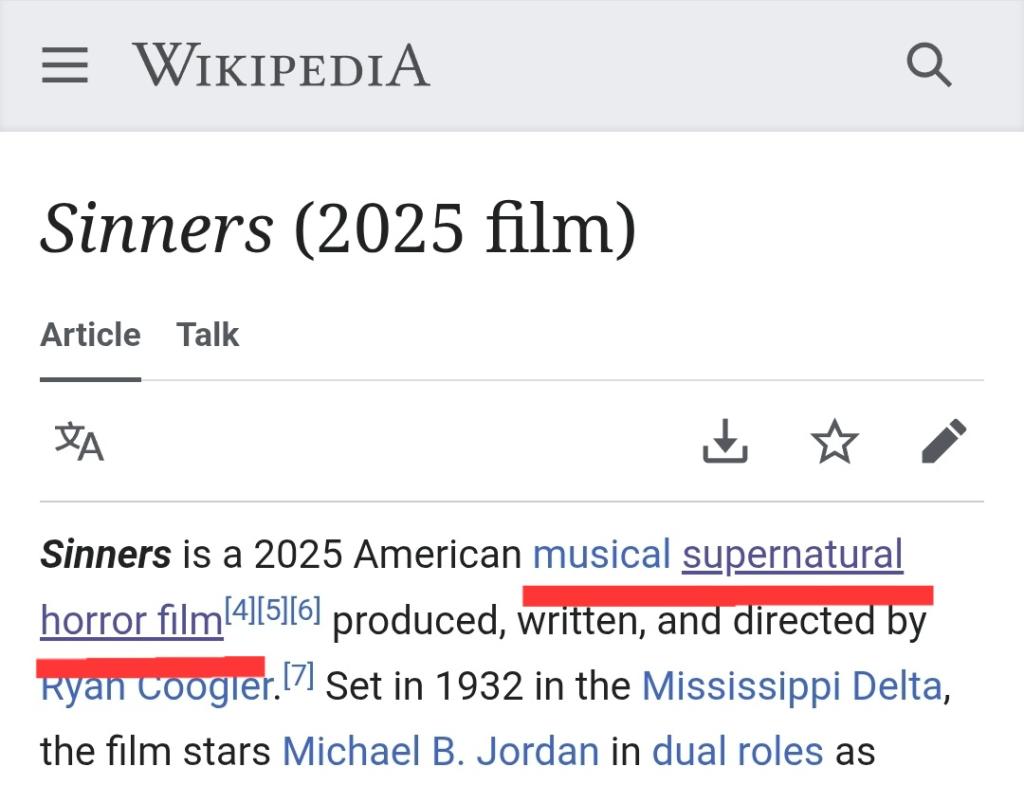Open the hamburger main menu
The image size is (1024, 785).
coord(65,65)
